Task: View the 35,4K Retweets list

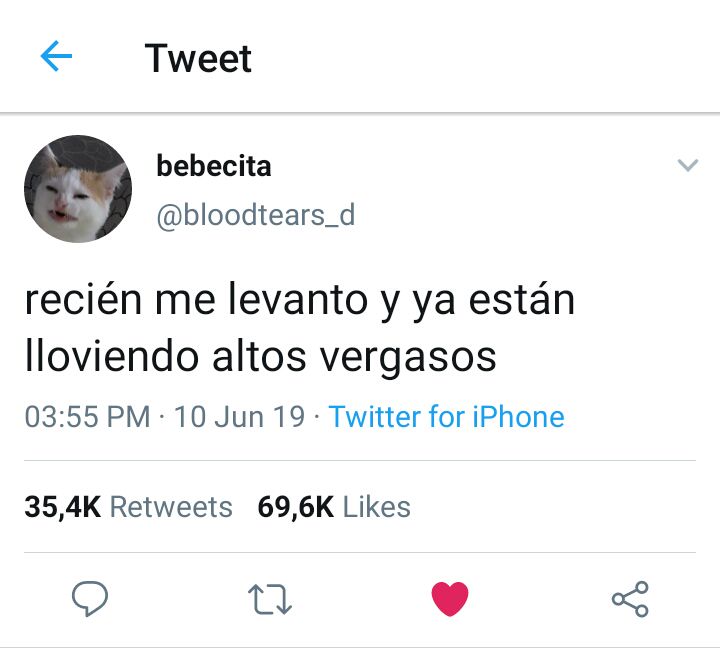Action: click(129, 507)
